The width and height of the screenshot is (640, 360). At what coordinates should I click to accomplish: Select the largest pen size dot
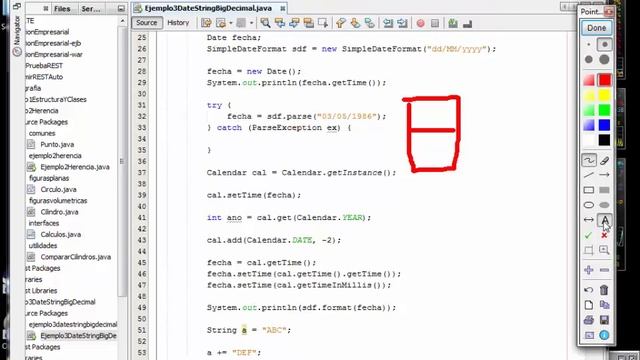click(x=604, y=60)
